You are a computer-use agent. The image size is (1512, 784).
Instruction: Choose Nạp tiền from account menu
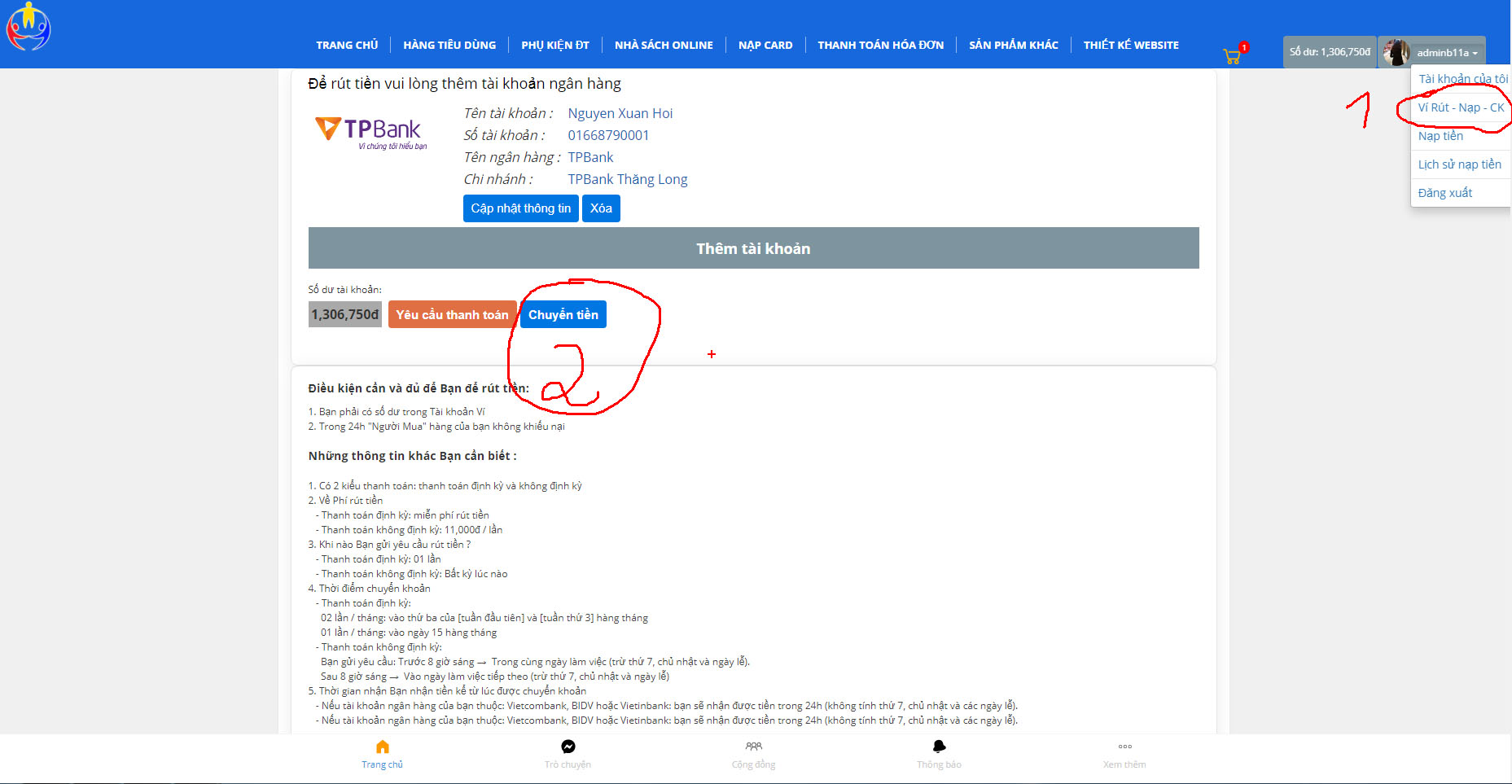tap(1440, 136)
